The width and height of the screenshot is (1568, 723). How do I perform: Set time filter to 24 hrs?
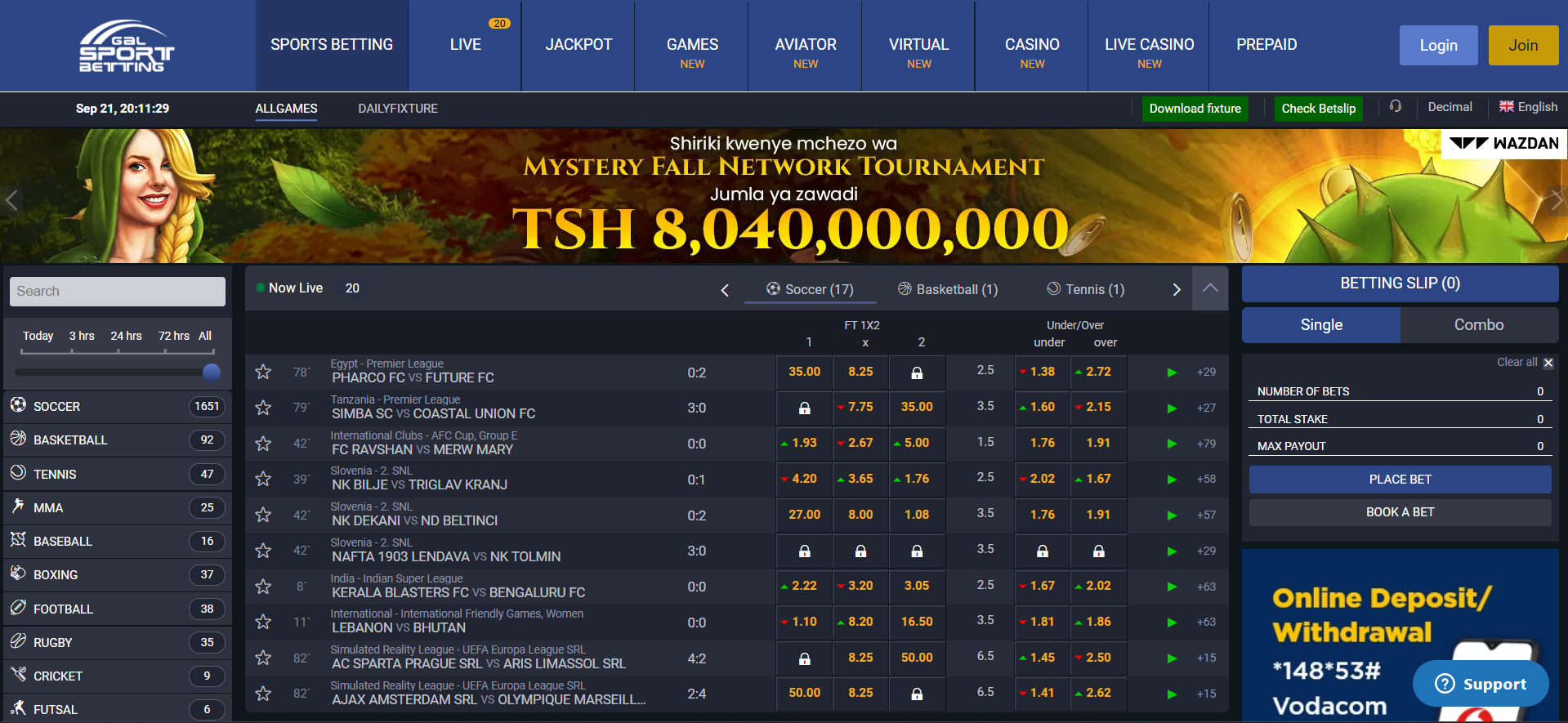click(126, 336)
